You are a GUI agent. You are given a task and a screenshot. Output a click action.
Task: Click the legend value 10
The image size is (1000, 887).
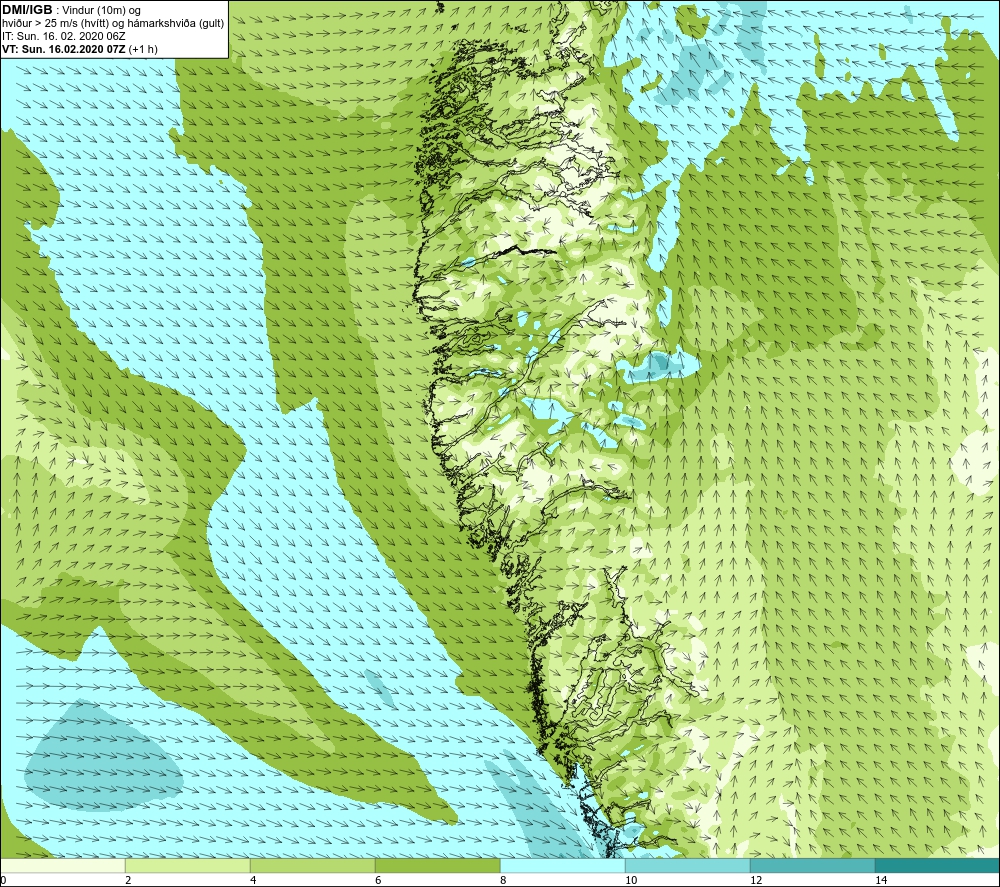click(631, 880)
